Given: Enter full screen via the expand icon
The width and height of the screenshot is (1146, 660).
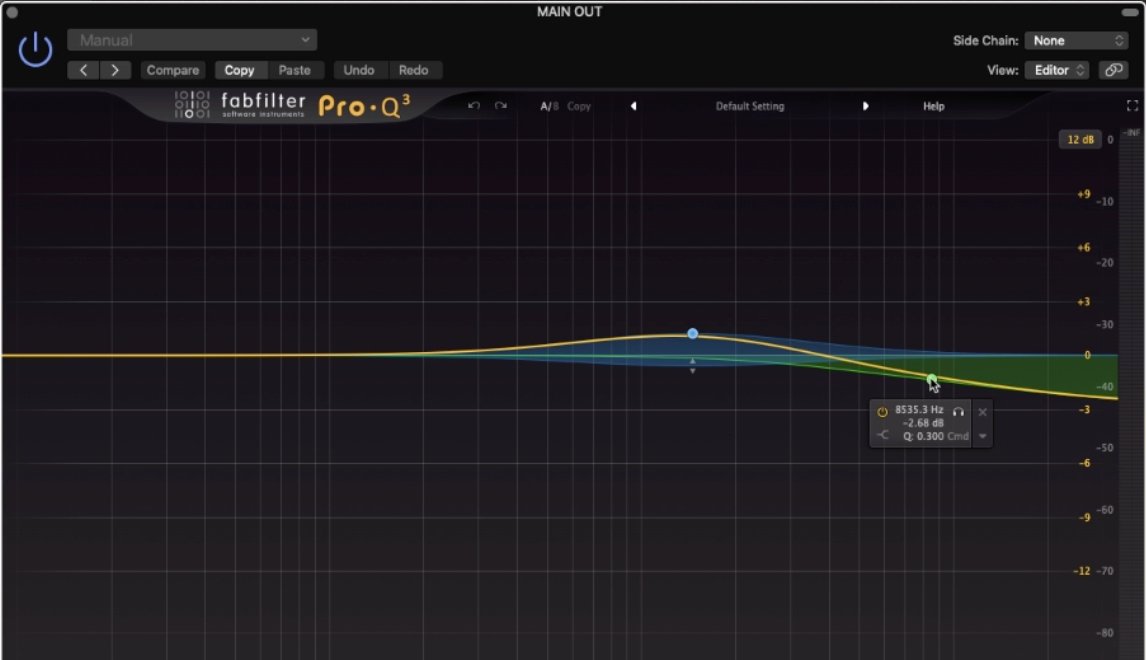Looking at the screenshot, I should coord(1131,104).
